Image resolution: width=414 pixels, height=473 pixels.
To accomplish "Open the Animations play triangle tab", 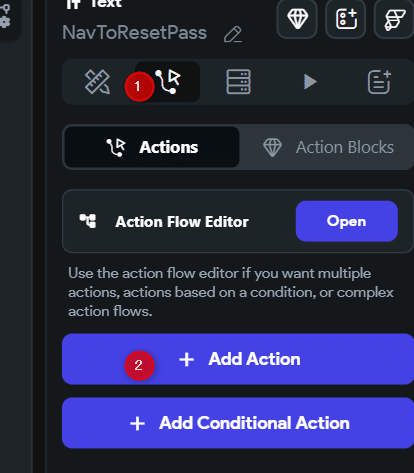I will pyautogui.click(x=310, y=82).
